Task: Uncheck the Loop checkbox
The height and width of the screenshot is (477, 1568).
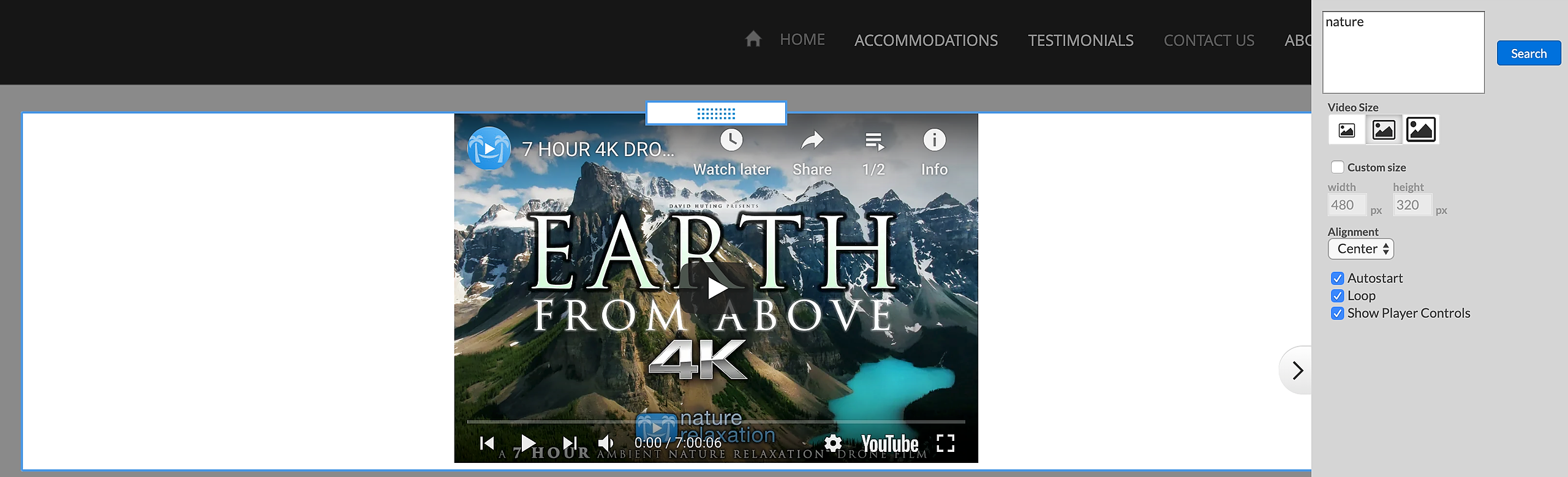Action: tap(1338, 296)
